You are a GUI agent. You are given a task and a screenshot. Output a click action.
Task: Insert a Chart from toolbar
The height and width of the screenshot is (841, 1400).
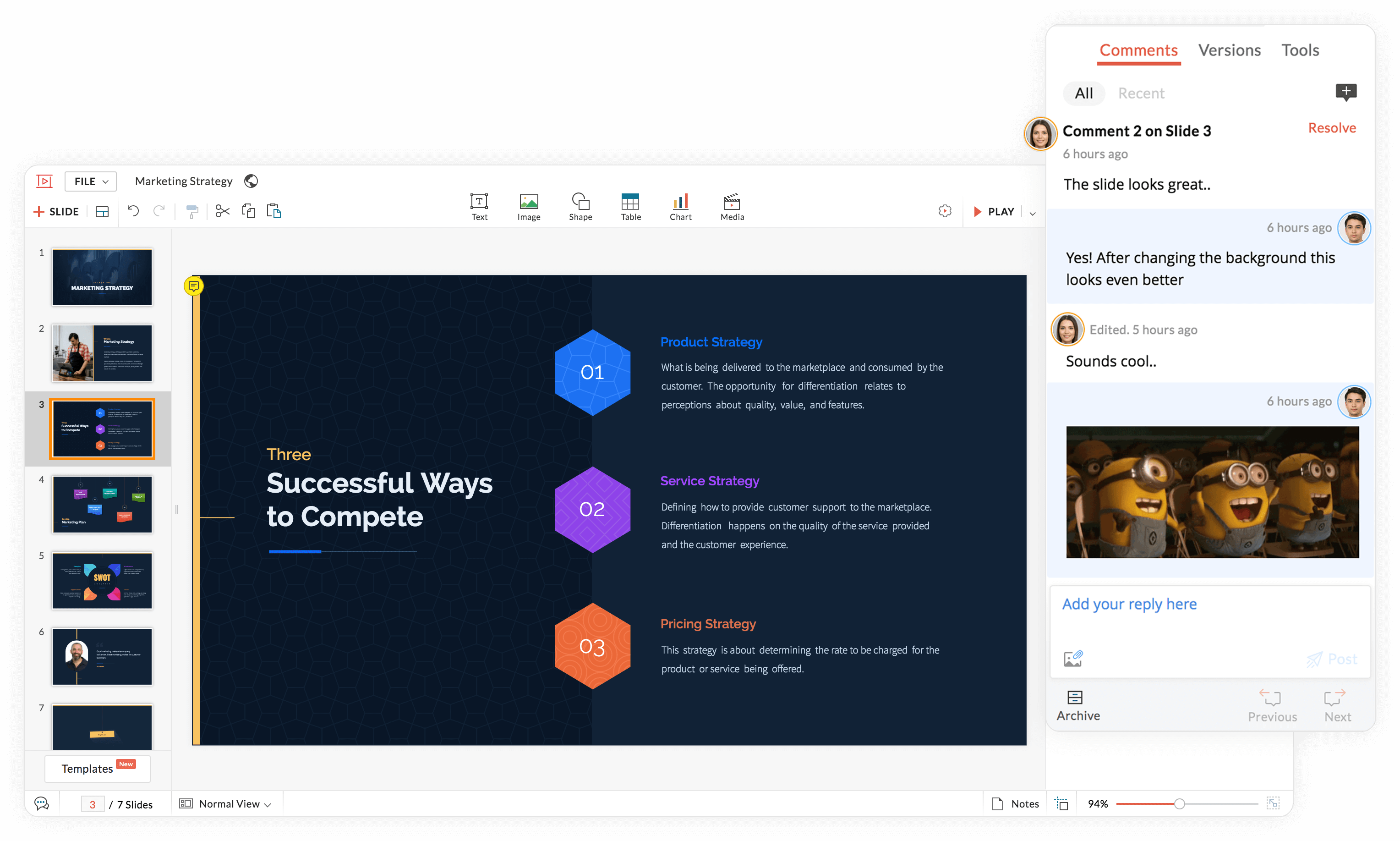coord(680,207)
